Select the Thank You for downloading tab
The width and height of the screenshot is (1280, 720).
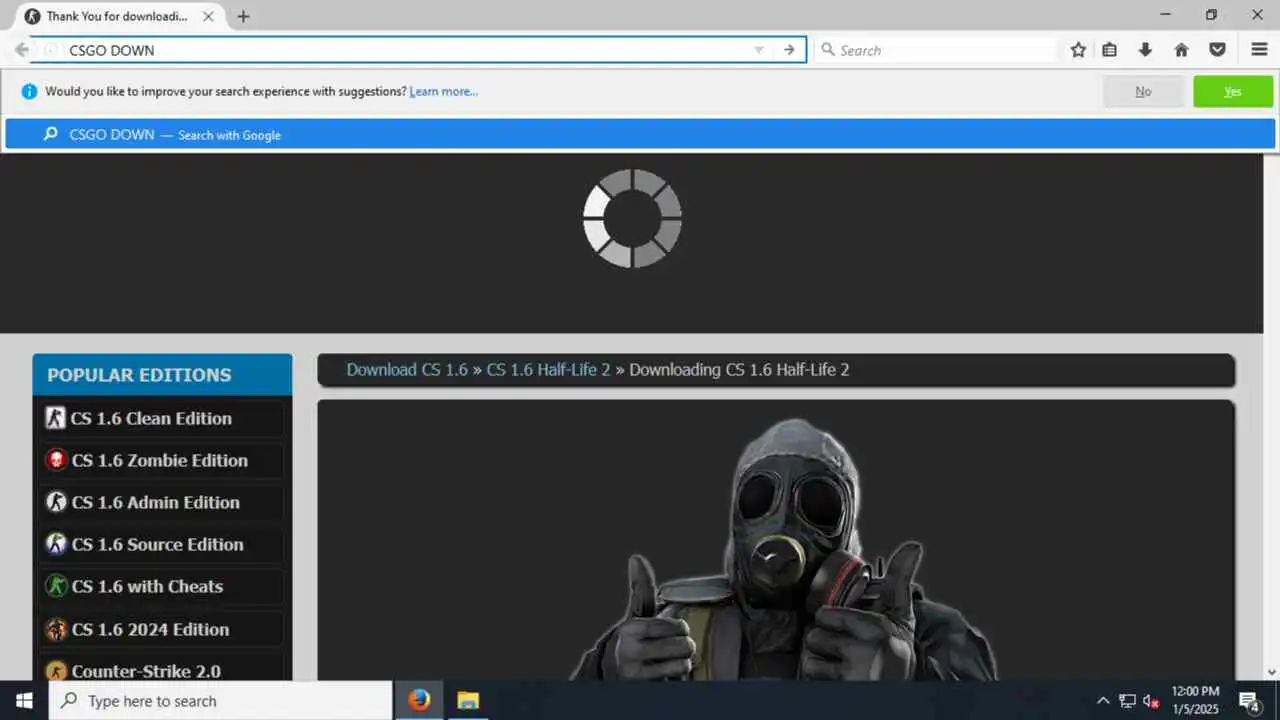point(120,16)
